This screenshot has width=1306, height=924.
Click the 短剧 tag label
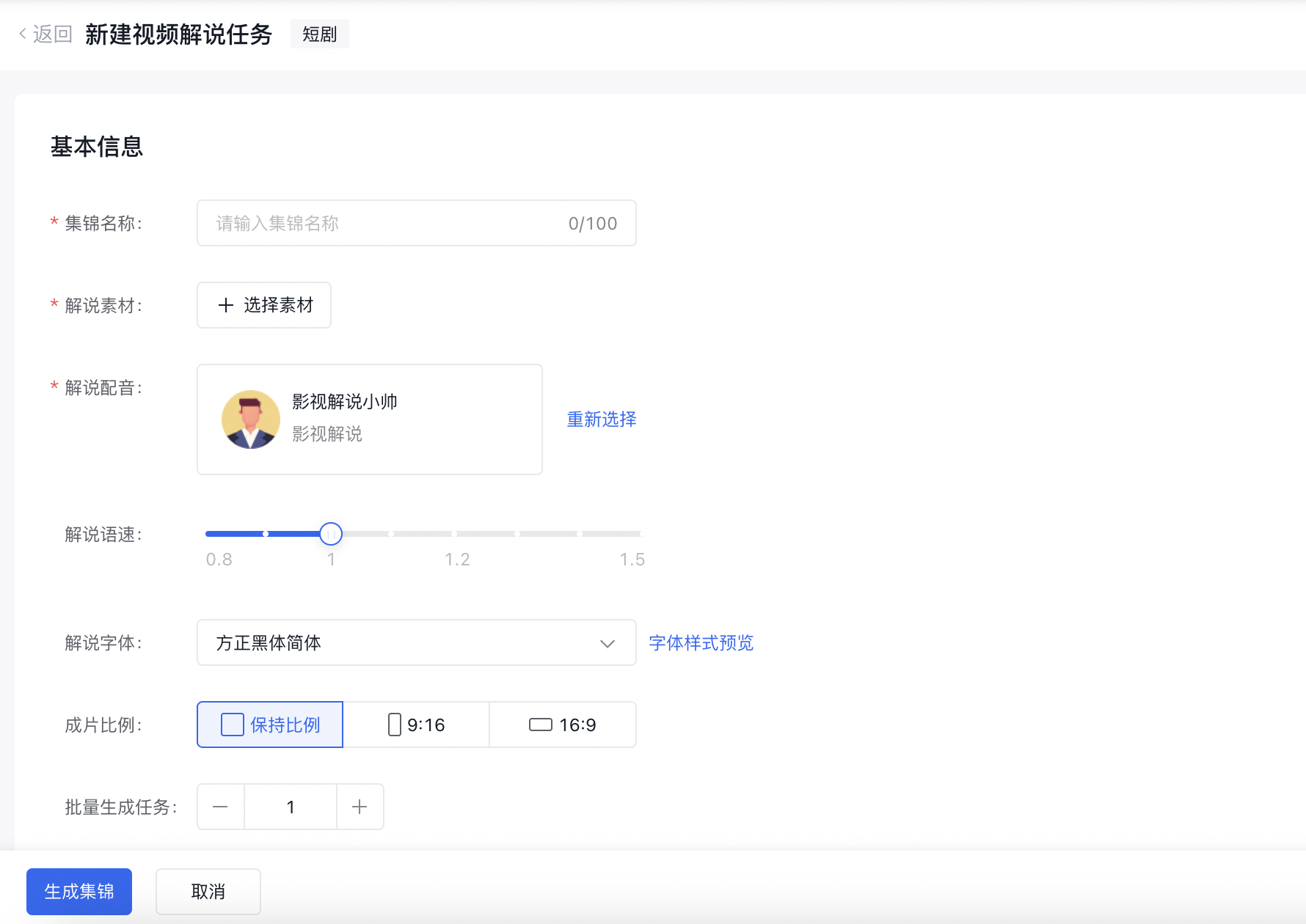coord(319,34)
